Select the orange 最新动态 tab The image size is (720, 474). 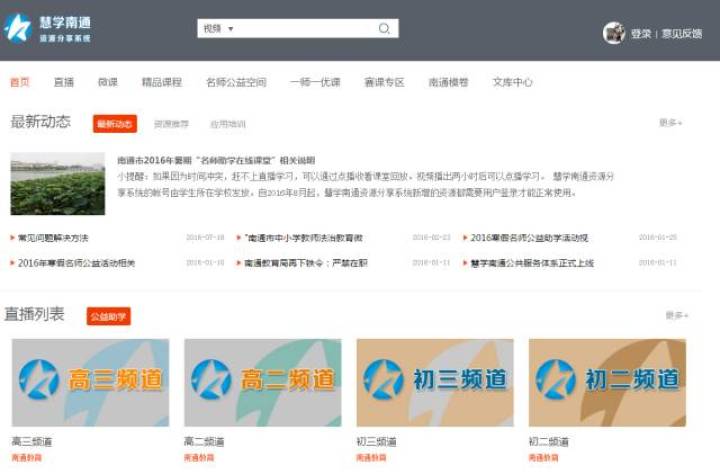point(115,124)
